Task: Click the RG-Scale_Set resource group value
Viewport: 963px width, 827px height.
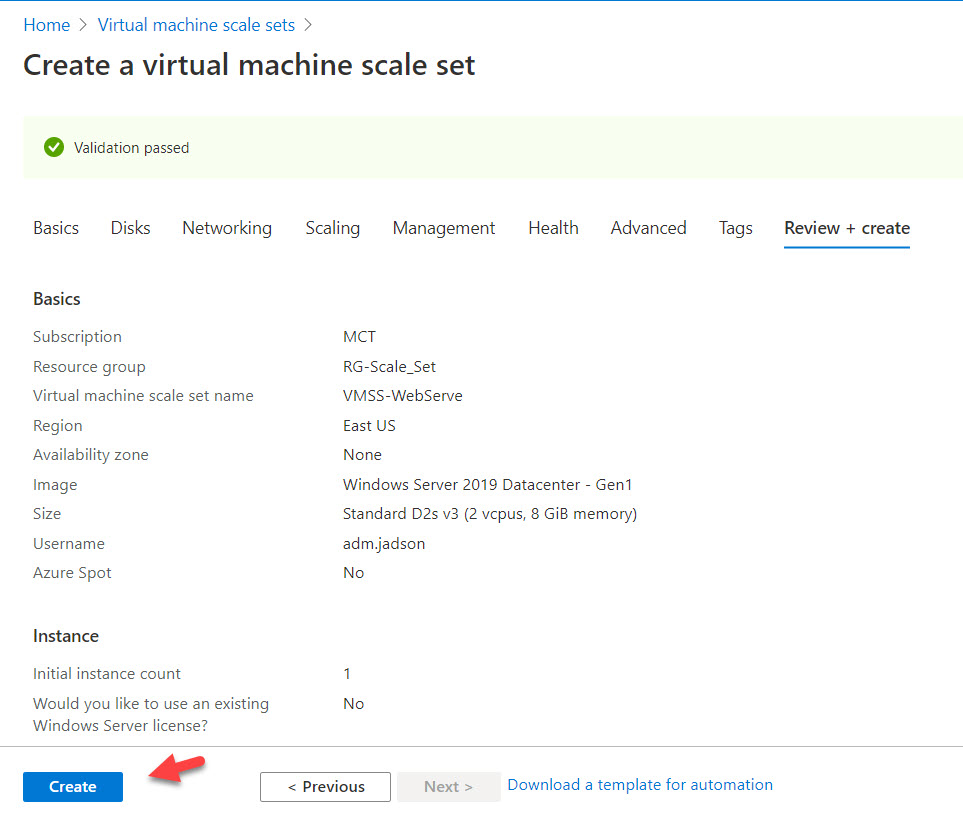Action: [389, 367]
